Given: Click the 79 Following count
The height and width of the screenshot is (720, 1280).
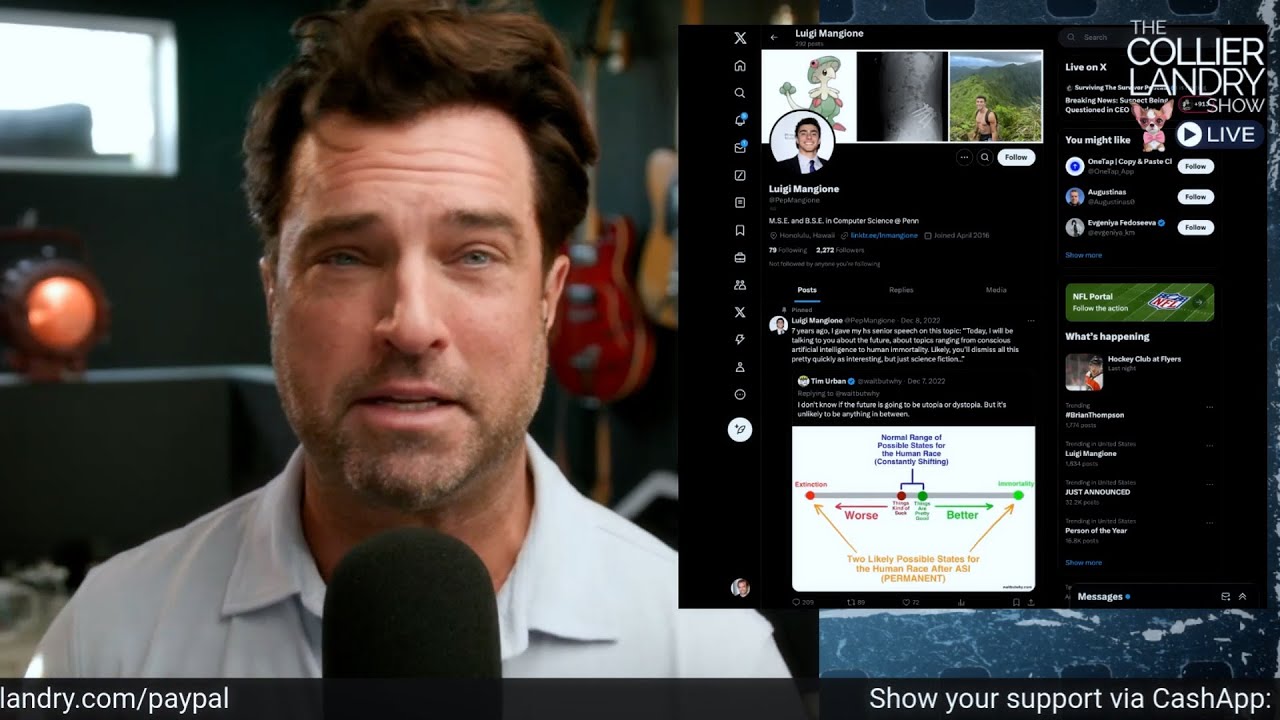Looking at the screenshot, I should tap(787, 250).
